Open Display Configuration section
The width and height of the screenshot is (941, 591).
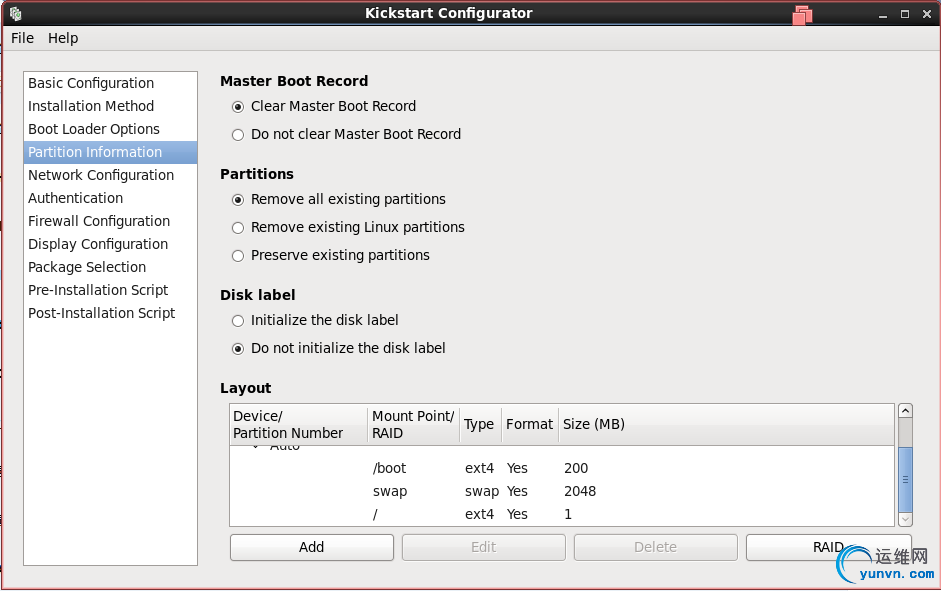coord(110,244)
